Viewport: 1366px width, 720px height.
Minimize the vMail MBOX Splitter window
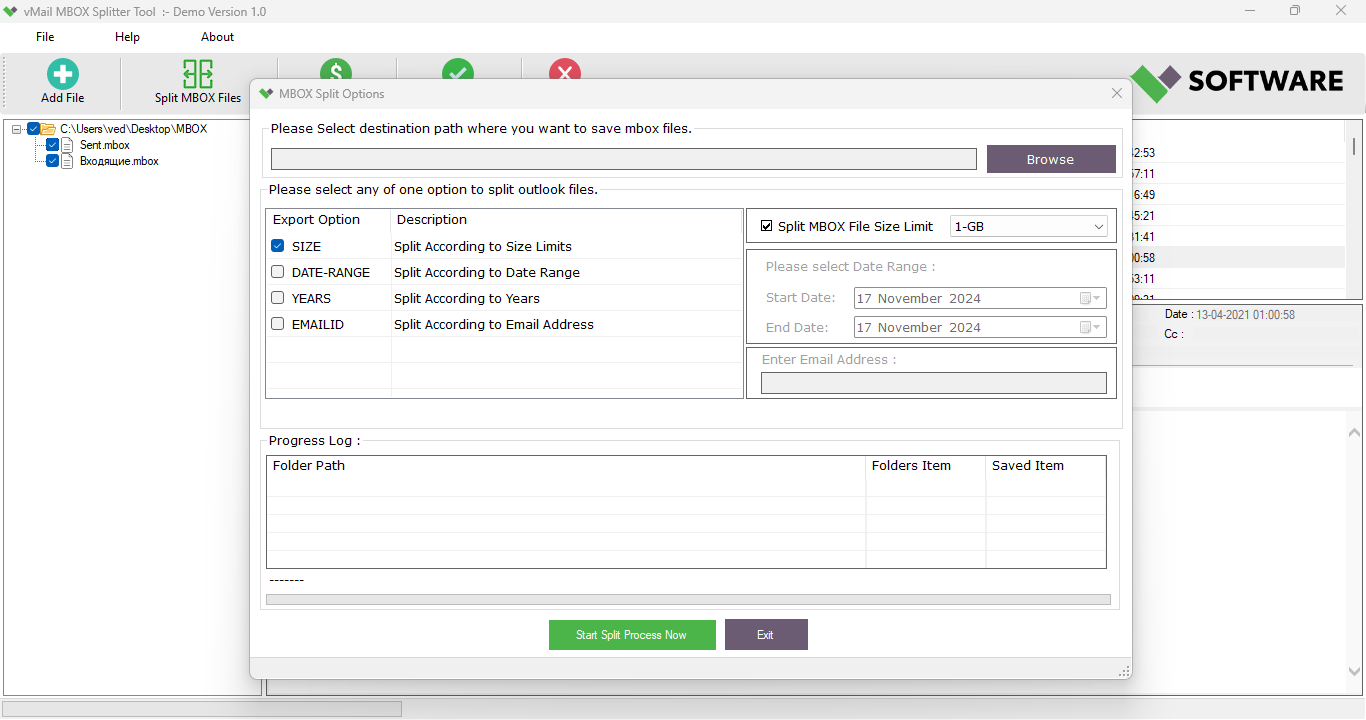[x=1249, y=11]
